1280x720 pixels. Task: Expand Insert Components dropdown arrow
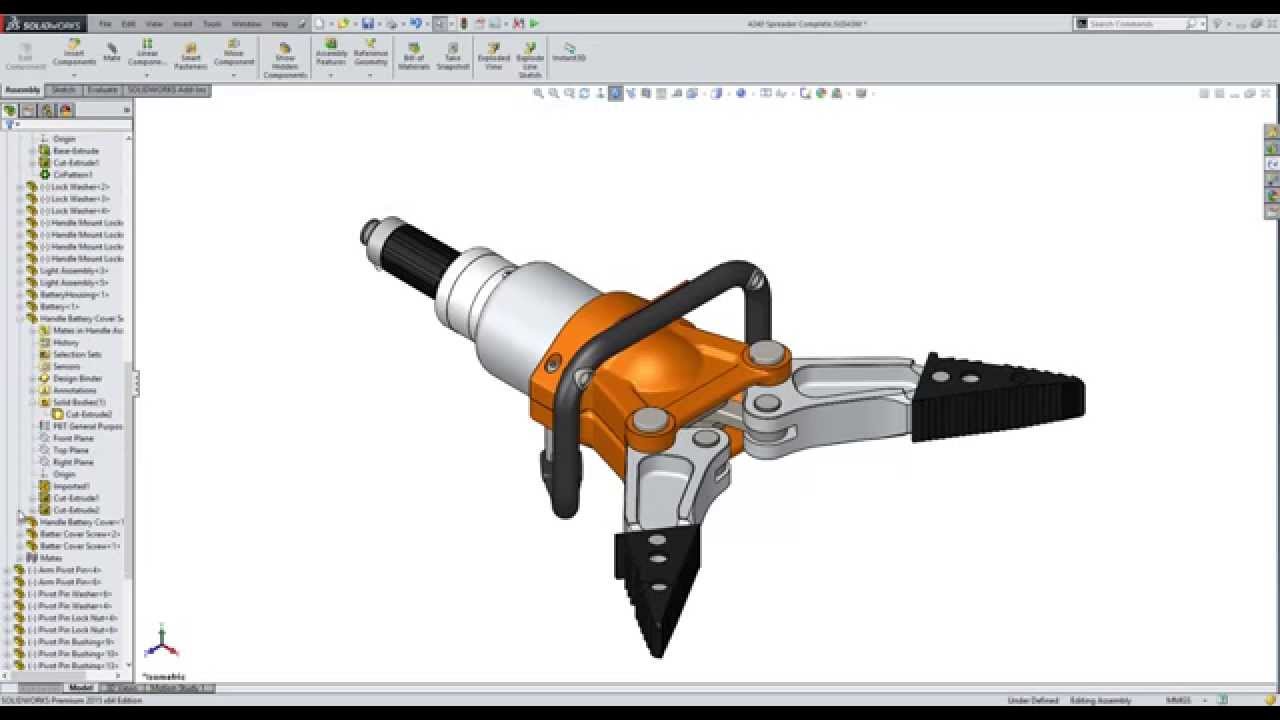tap(74, 75)
